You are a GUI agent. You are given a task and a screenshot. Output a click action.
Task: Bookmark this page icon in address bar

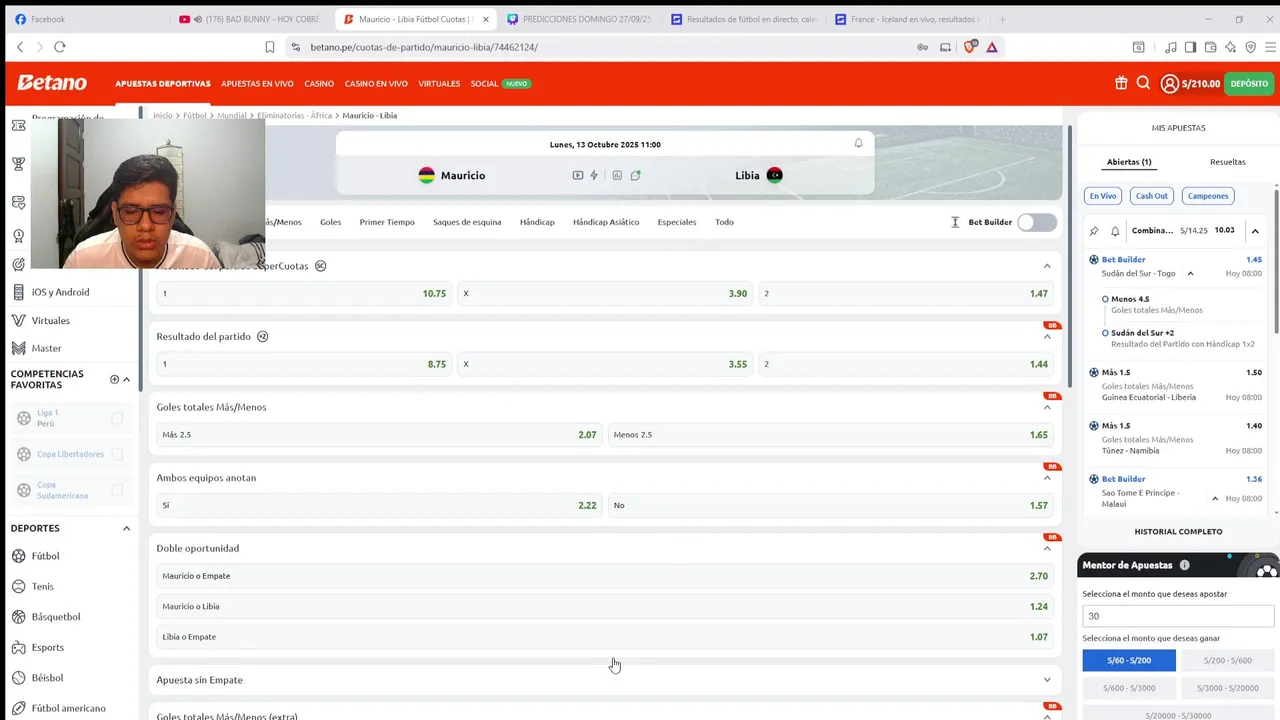click(x=270, y=47)
